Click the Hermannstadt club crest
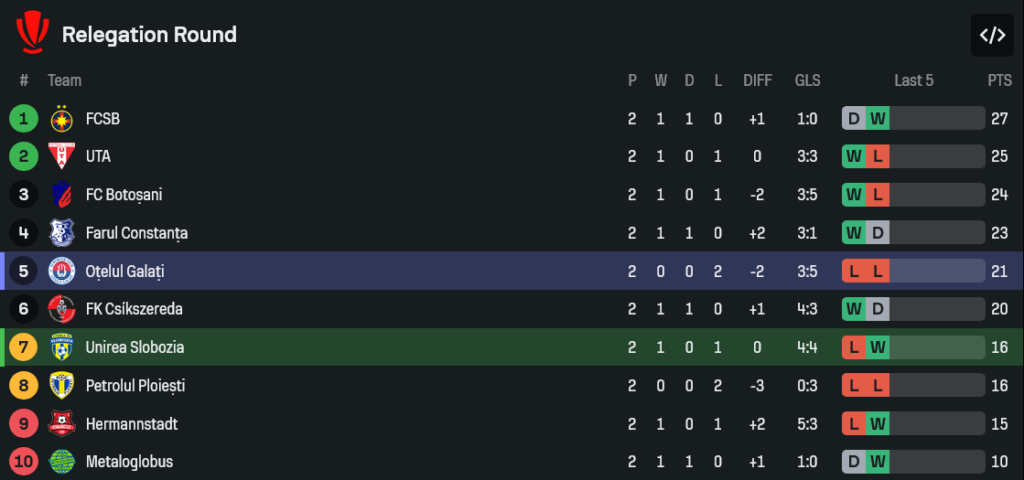 62,424
